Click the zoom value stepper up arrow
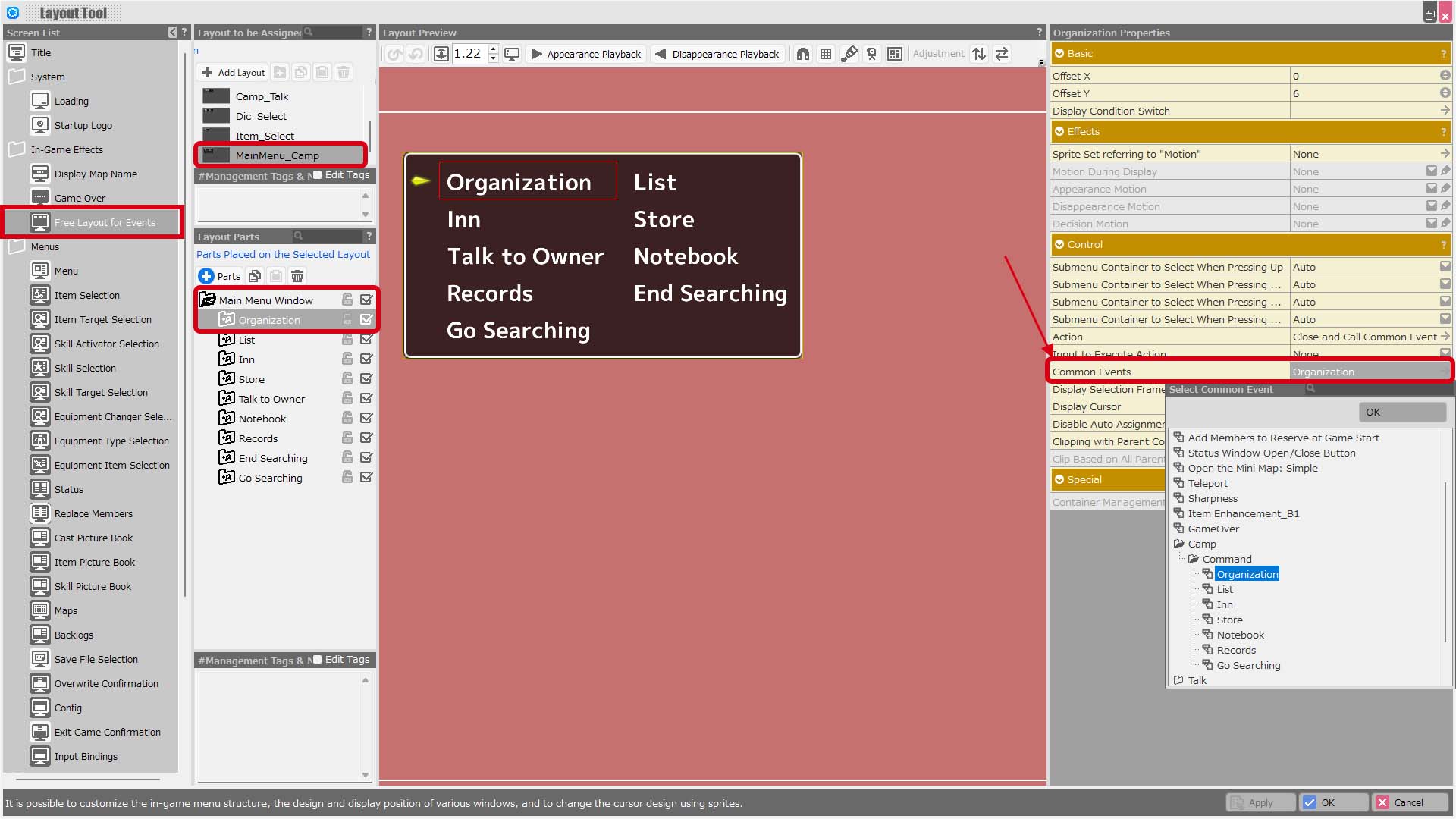 click(x=493, y=49)
